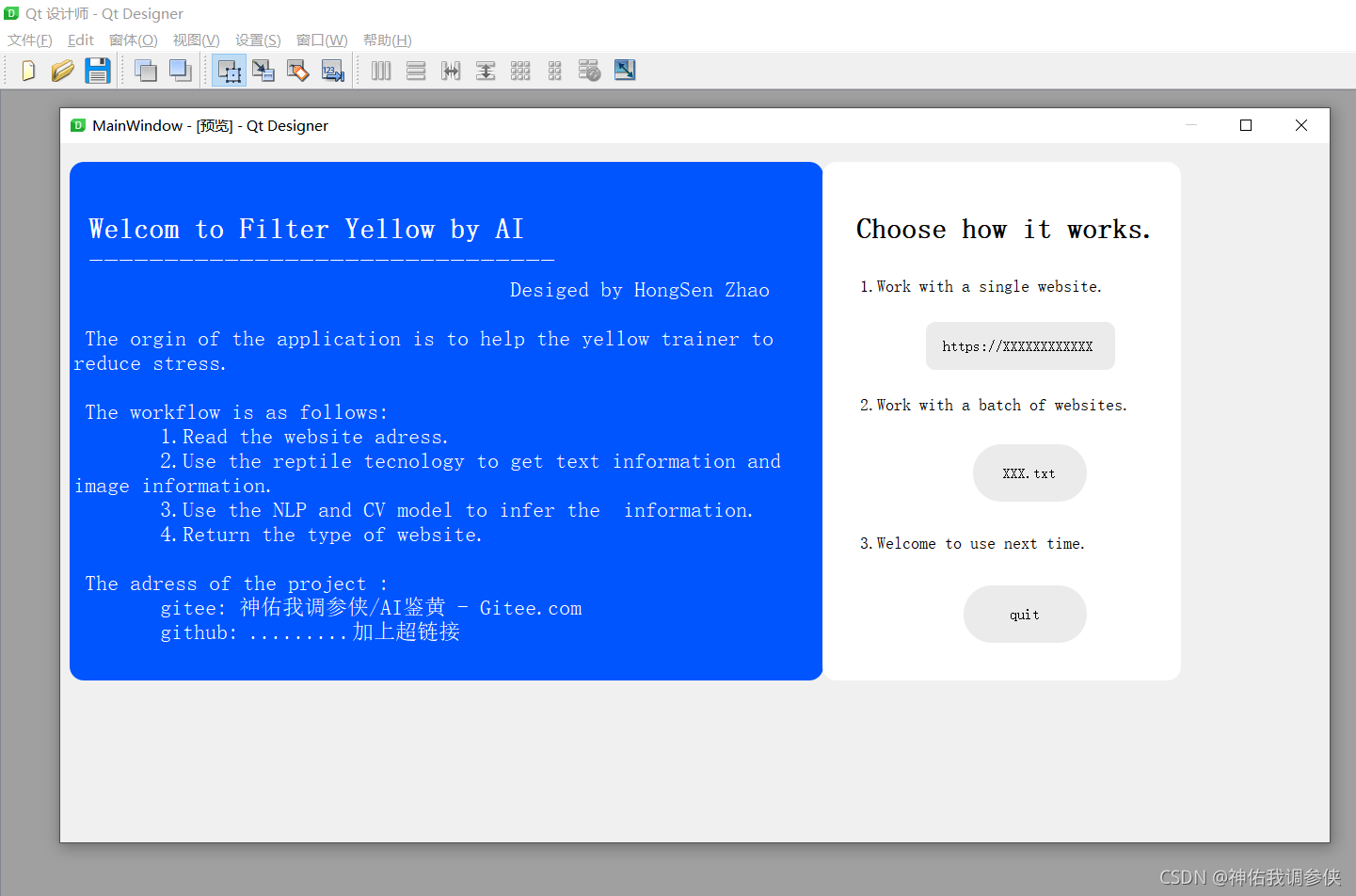1356x896 pixels.
Task: Click the Lay Out Vertically icon
Action: 416,71
